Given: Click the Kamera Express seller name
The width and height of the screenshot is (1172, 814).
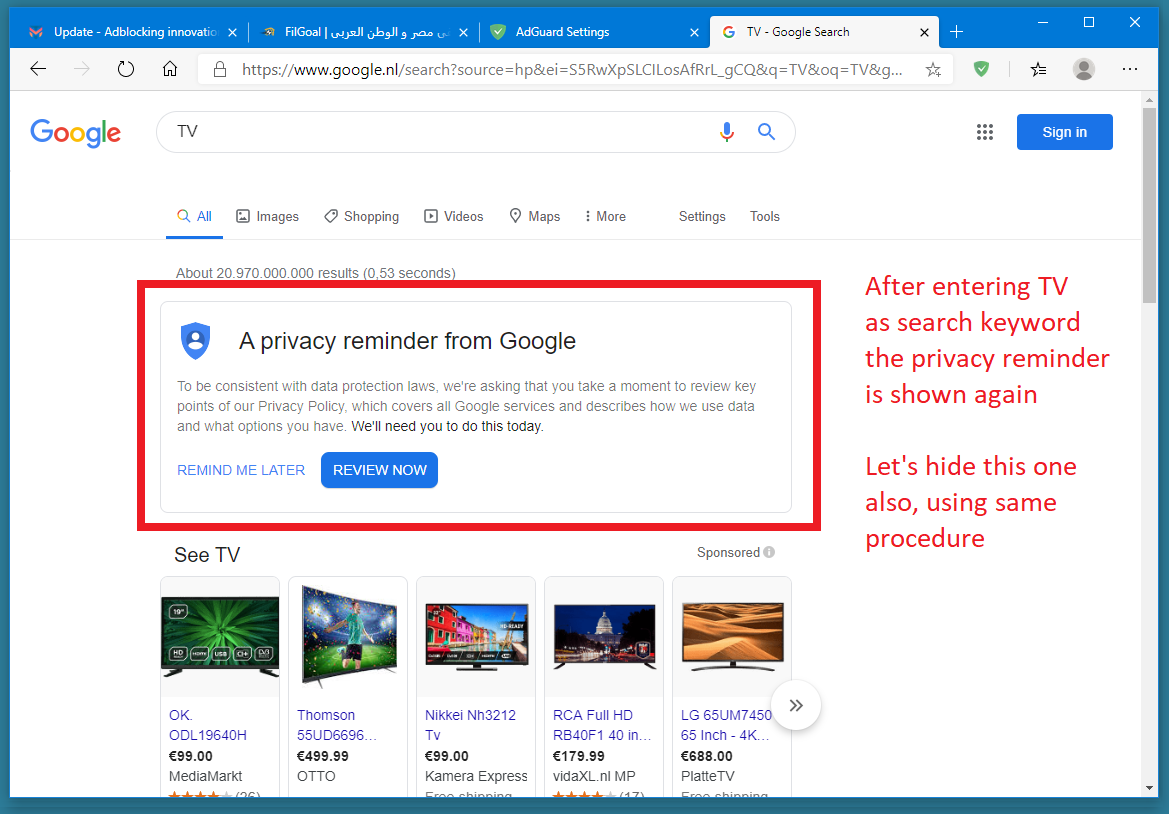Looking at the screenshot, I should (x=476, y=776).
